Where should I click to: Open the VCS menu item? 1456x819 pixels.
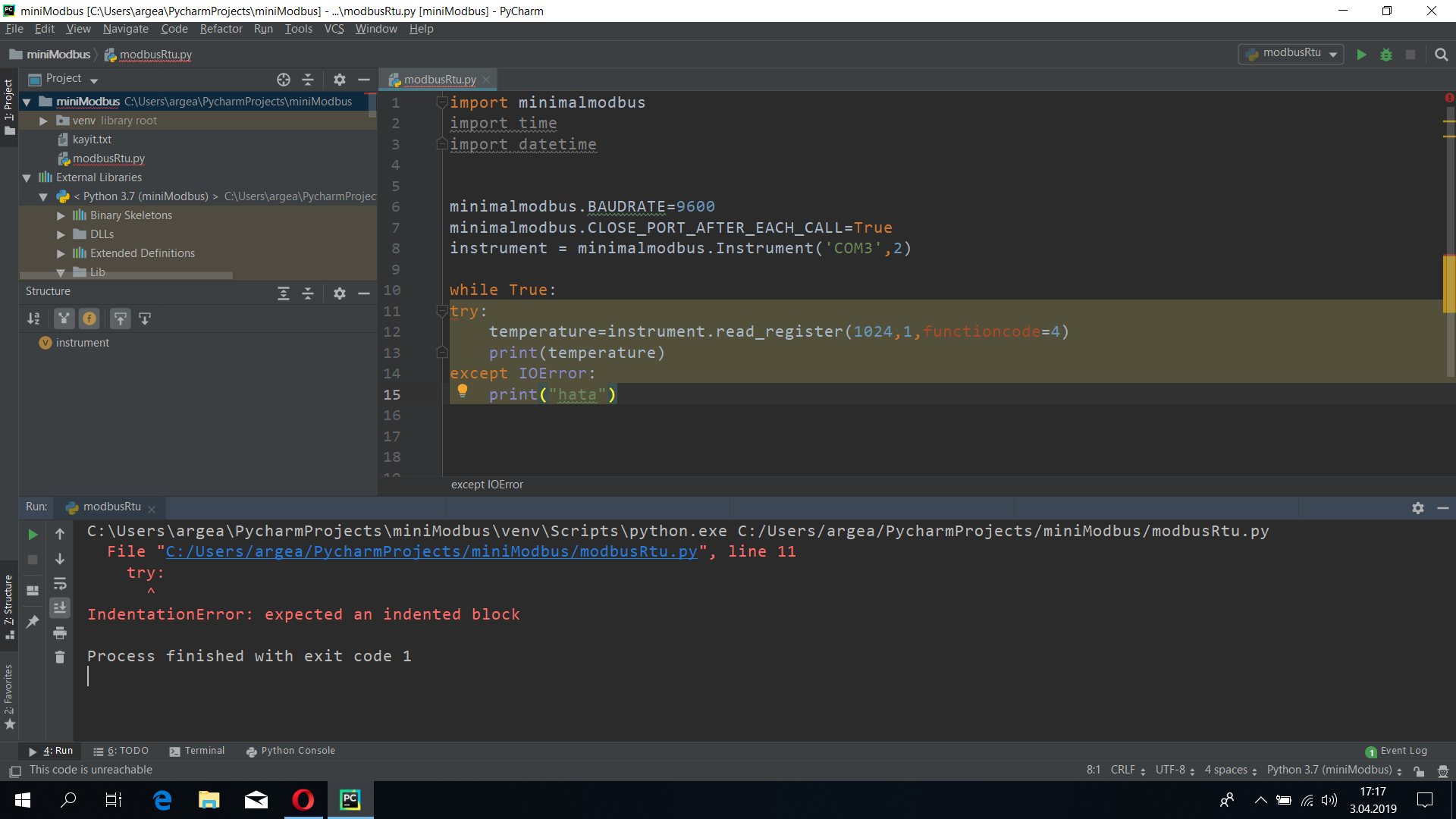[x=334, y=28]
